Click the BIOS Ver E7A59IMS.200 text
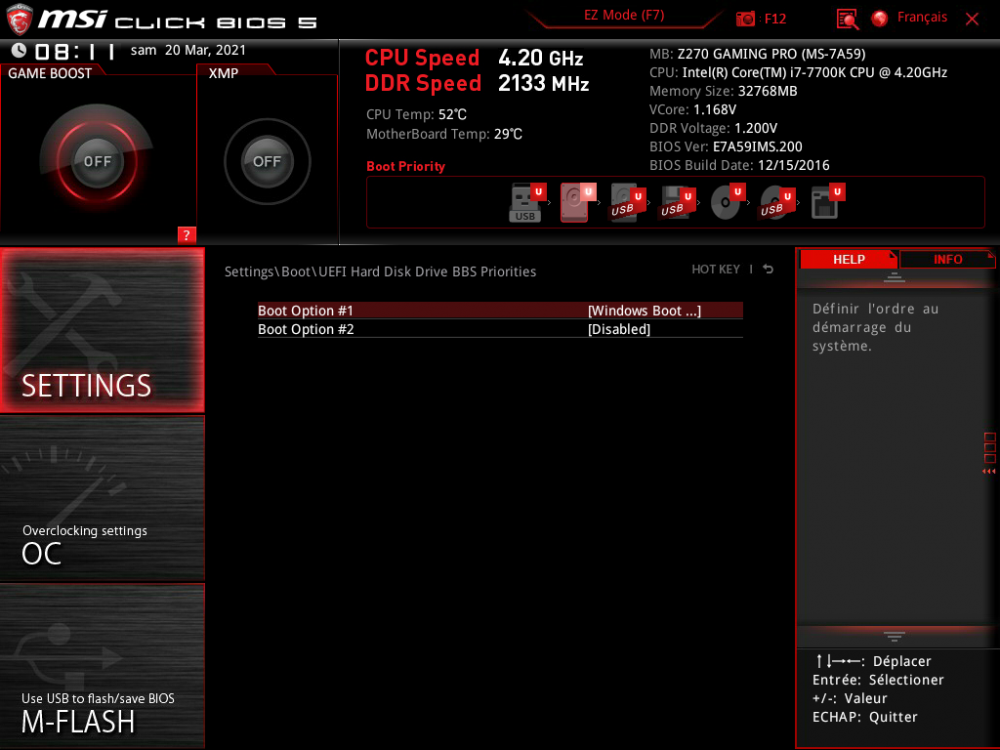This screenshot has width=1000, height=750. click(x=726, y=147)
